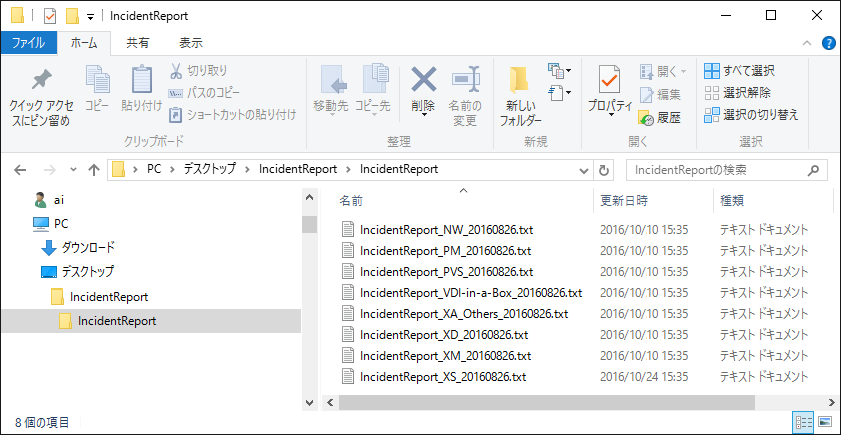Screen dimensions: 841x435
Task: Expand the address bar history dropdown
Action: 583,169
